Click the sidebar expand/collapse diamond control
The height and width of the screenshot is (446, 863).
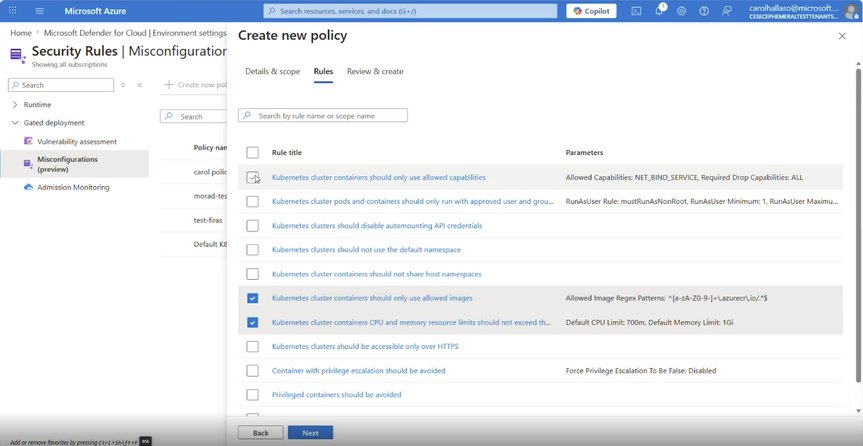(123, 85)
